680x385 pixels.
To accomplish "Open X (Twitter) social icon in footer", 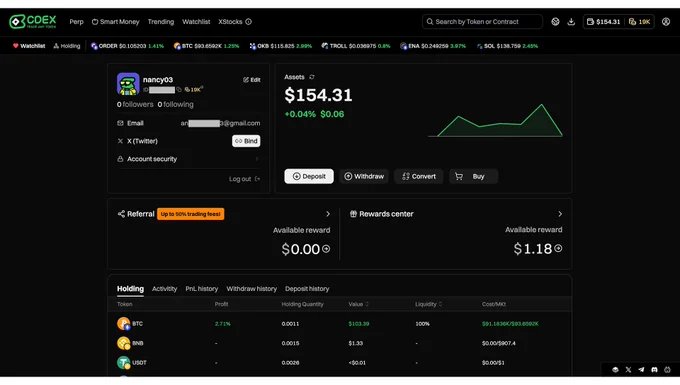I will tap(628, 370).
